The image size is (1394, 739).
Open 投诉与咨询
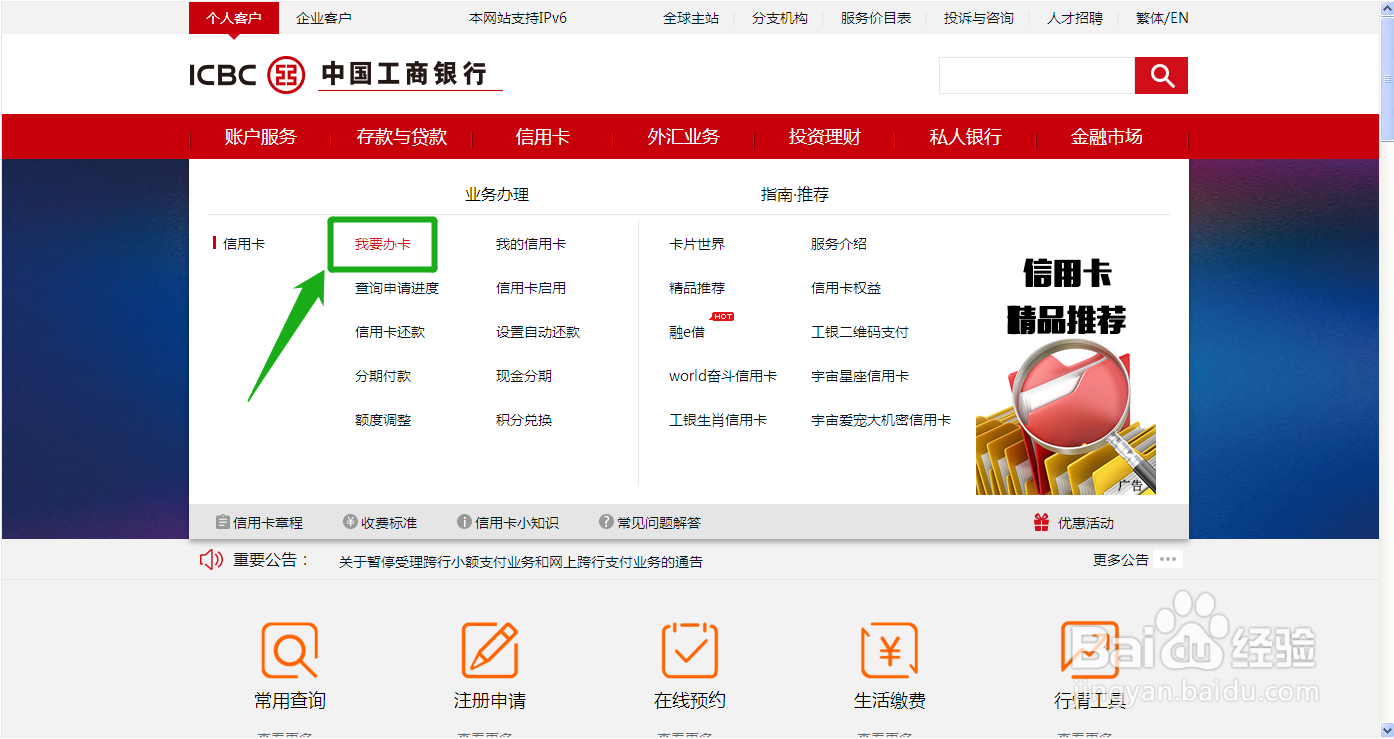coord(979,18)
